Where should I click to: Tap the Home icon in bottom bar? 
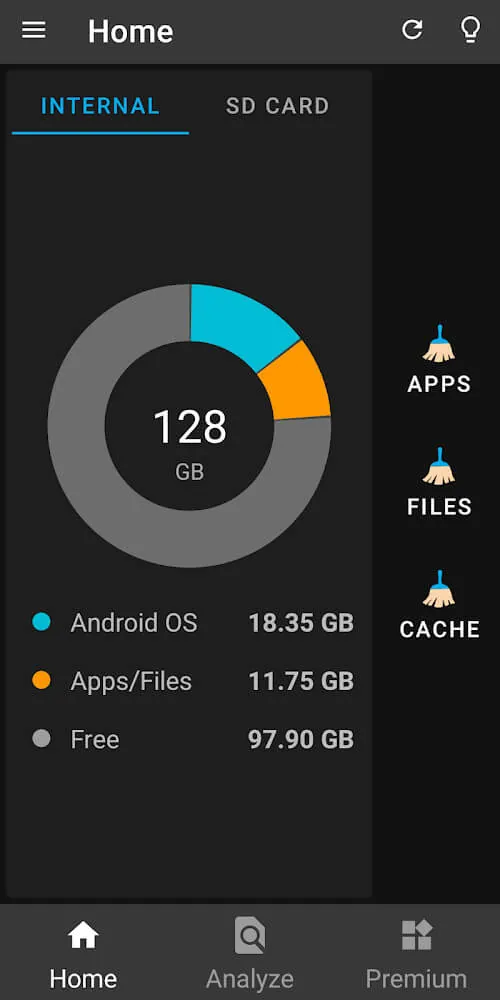[x=84, y=936]
